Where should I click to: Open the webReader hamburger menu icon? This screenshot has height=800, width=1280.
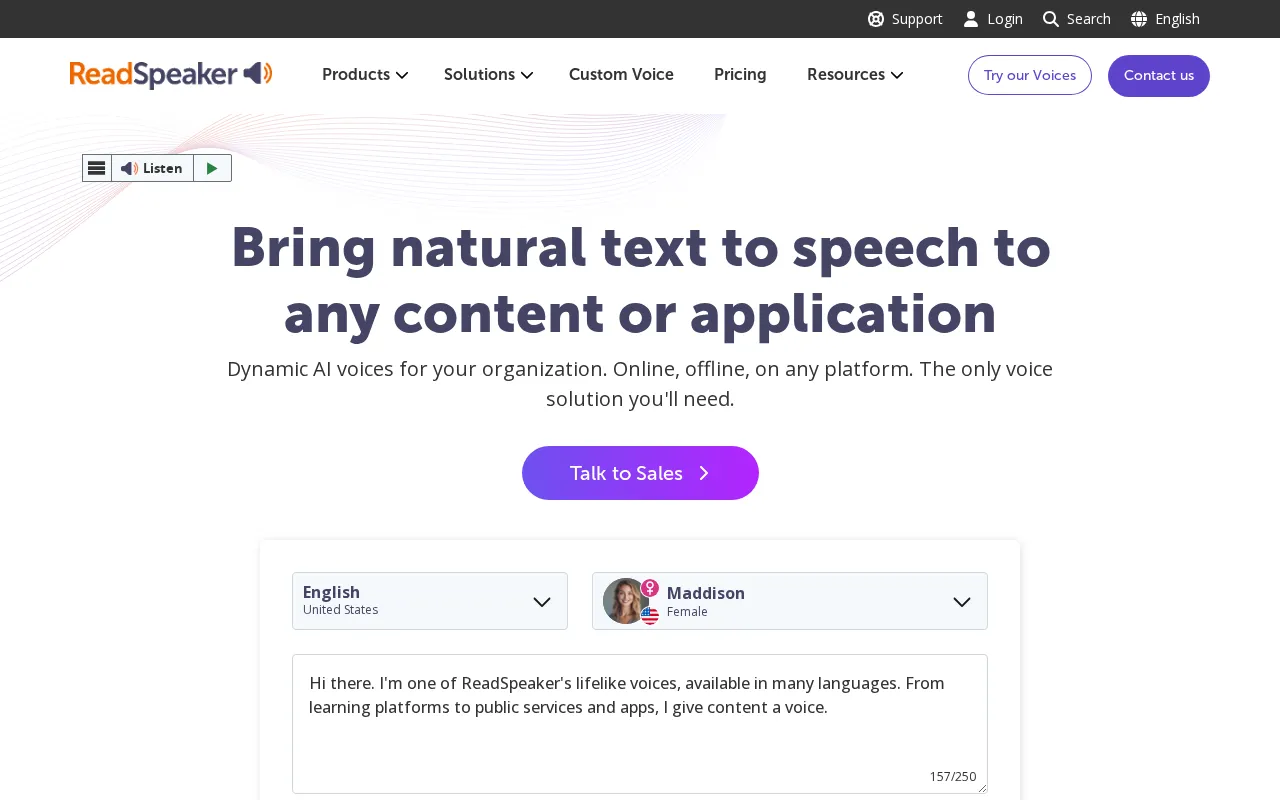pyautogui.click(x=97, y=168)
